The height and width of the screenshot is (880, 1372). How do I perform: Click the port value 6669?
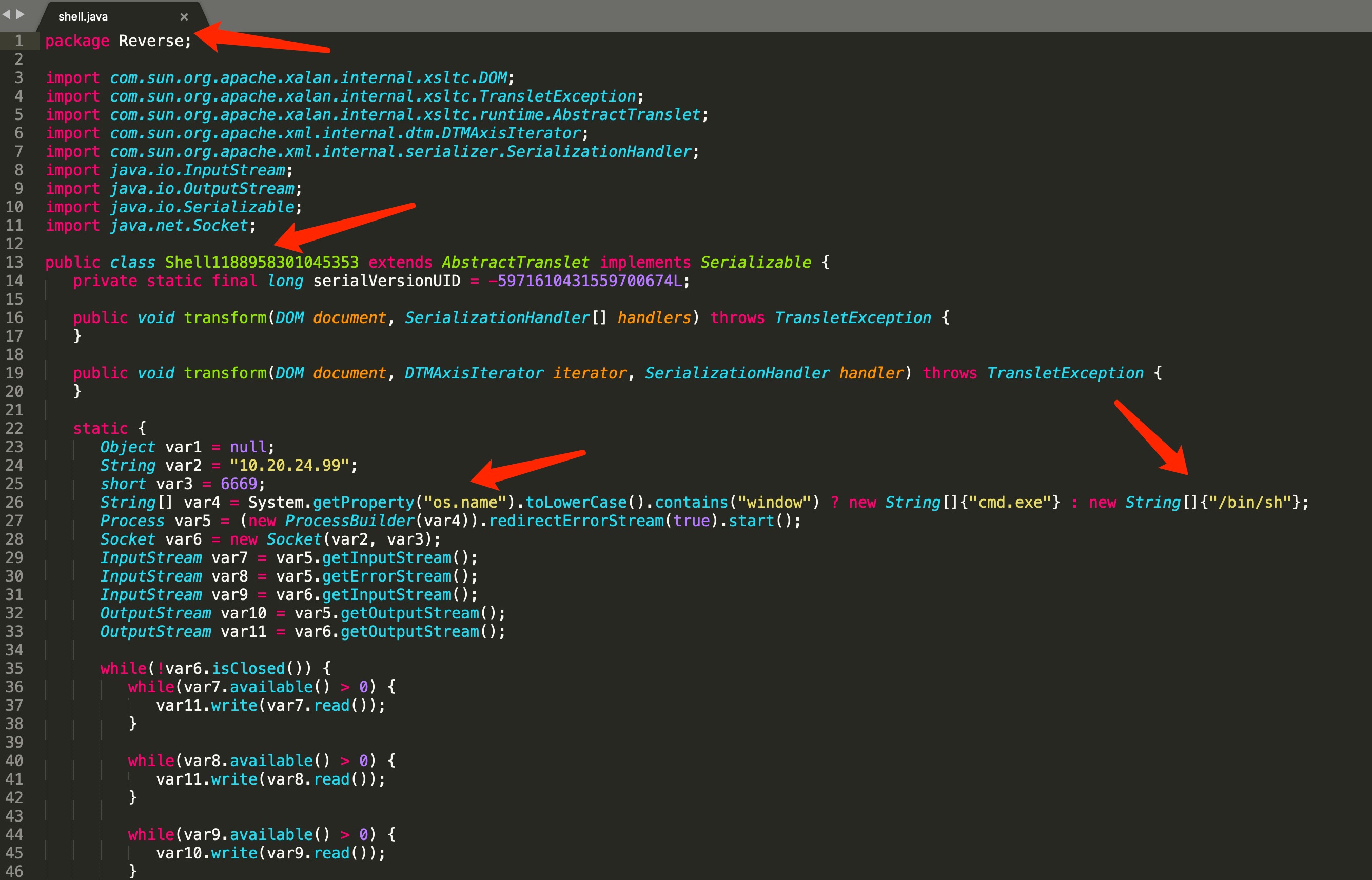point(239,484)
